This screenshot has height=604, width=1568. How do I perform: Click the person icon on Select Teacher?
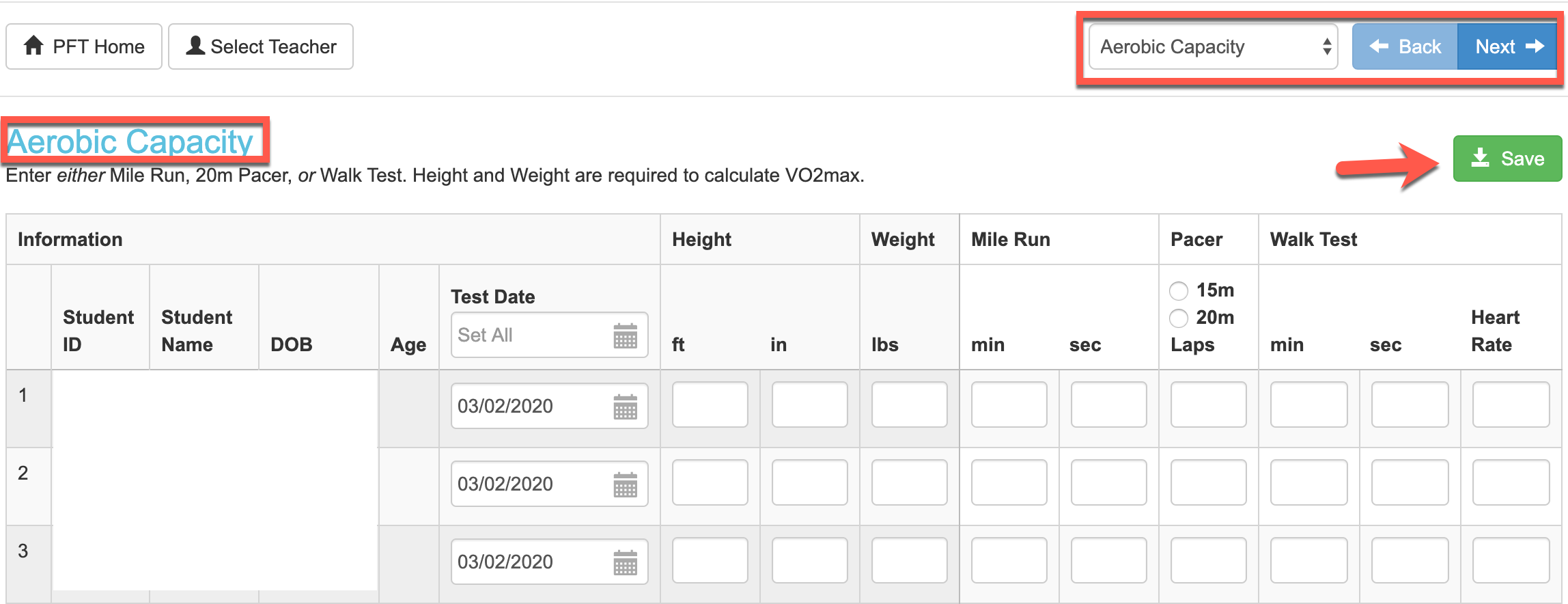[x=195, y=46]
